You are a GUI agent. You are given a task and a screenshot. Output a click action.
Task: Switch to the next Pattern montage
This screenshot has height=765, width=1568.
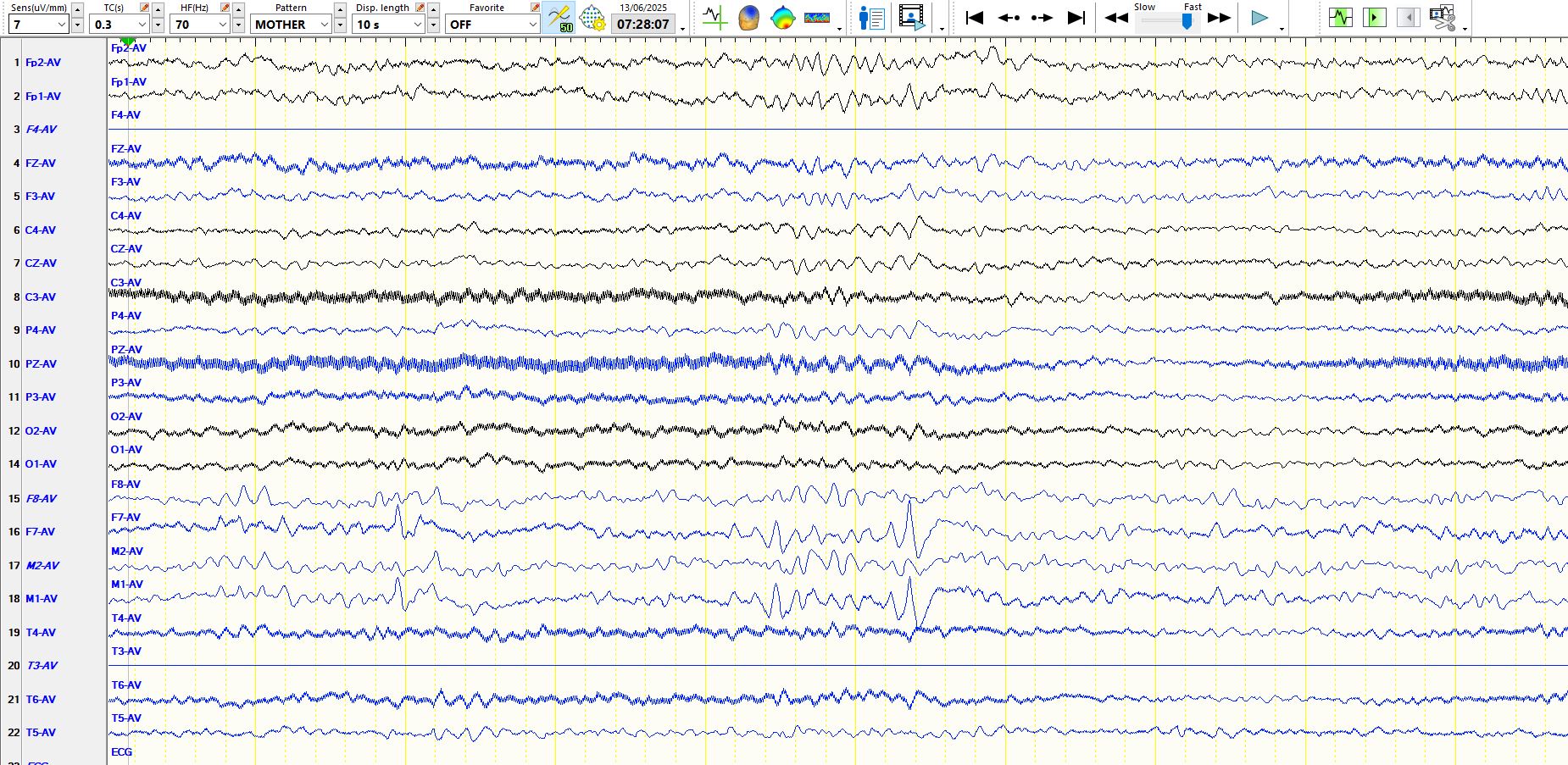pyautogui.click(x=340, y=25)
